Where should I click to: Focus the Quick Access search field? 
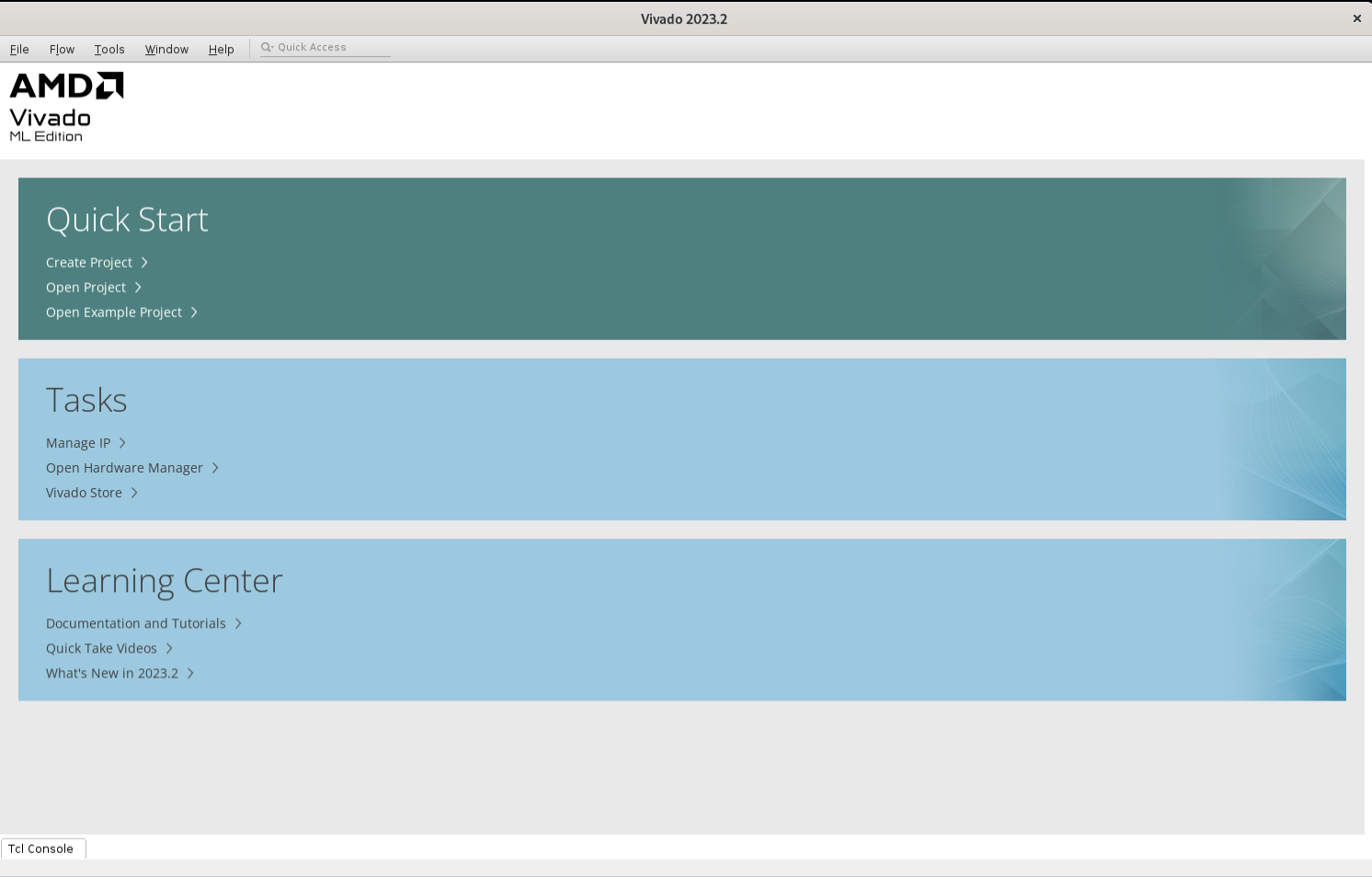click(x=331, y=48)
